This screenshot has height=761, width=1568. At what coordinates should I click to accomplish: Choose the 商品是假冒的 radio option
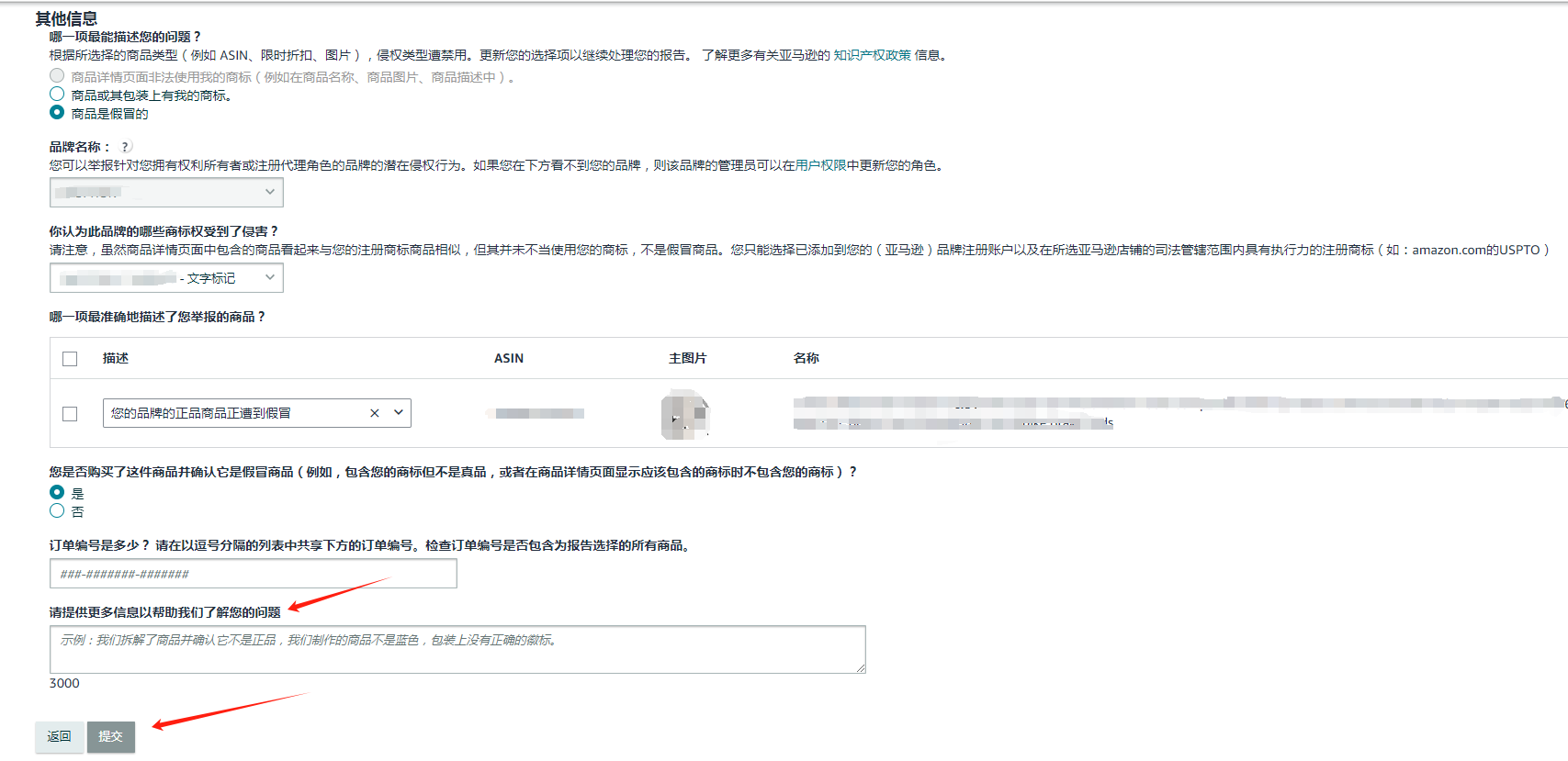point(57,113)
